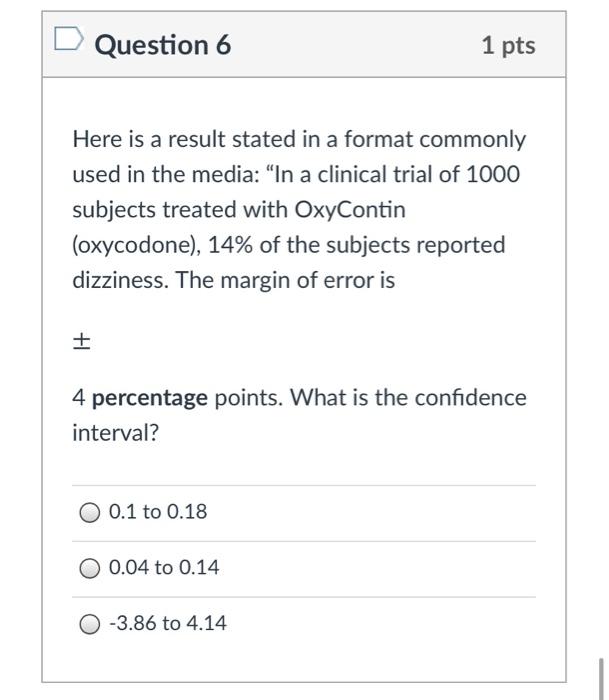Viewport: 609px width, 700px height.
Task: Click the '(oxycodone),' text in the question
Action: tap(137, 246)
